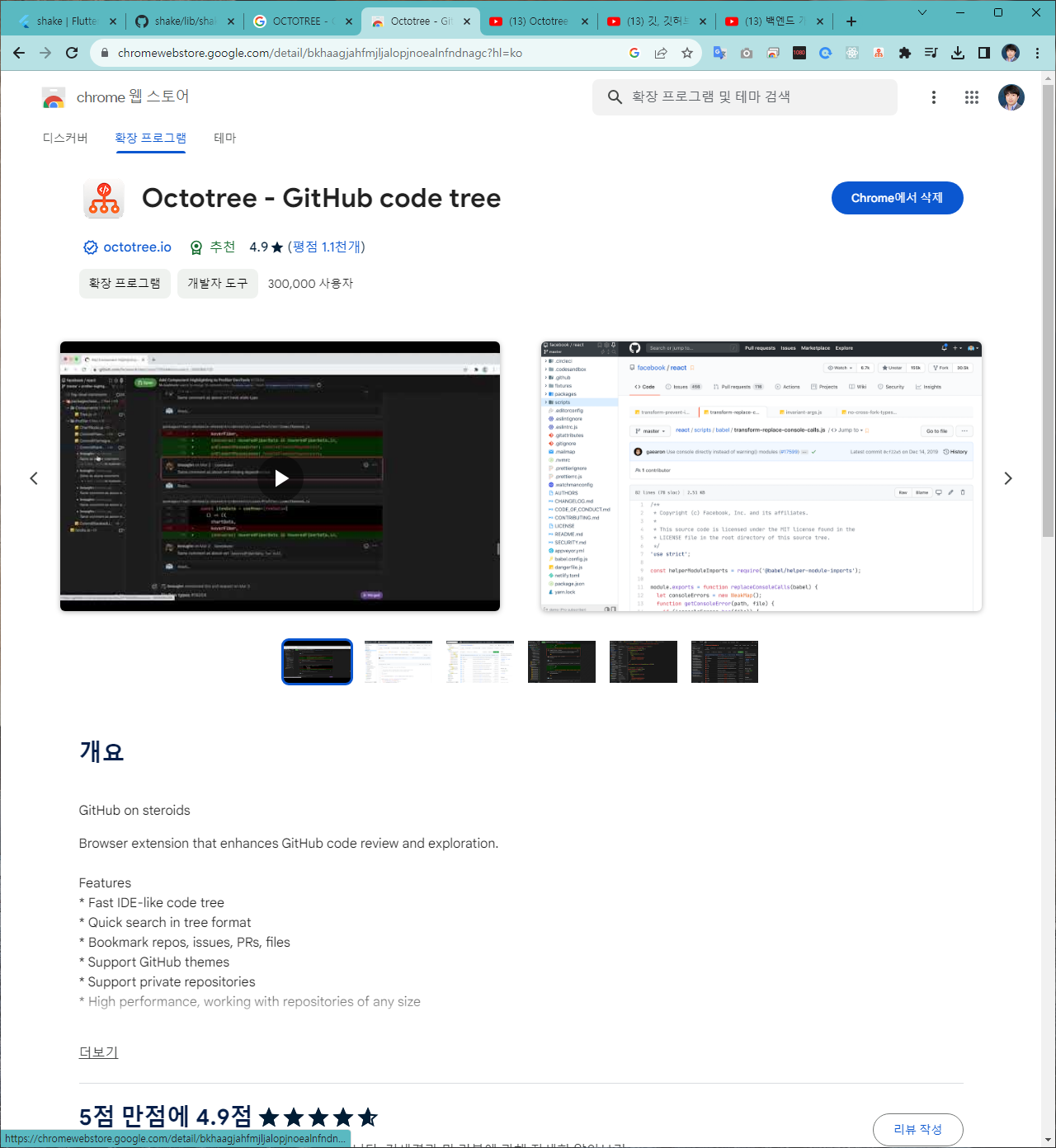
Task: Open Chrome profile avatar in toolbar
Action: [1011, 53]
